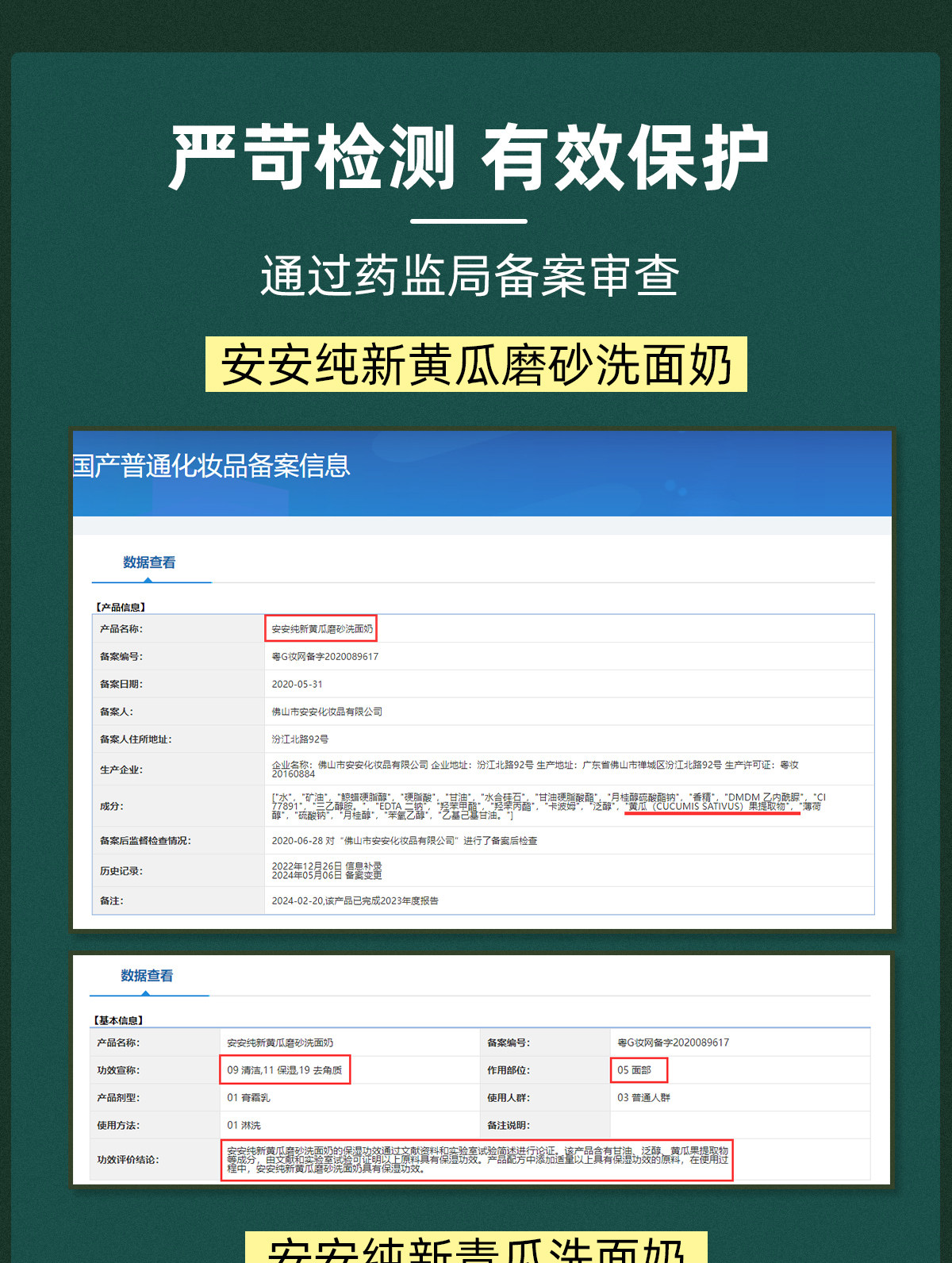Viewport: 952px width, 1263px height.
Task: Select the 03 普通人群 value
Action: [x=644, y=1098]
